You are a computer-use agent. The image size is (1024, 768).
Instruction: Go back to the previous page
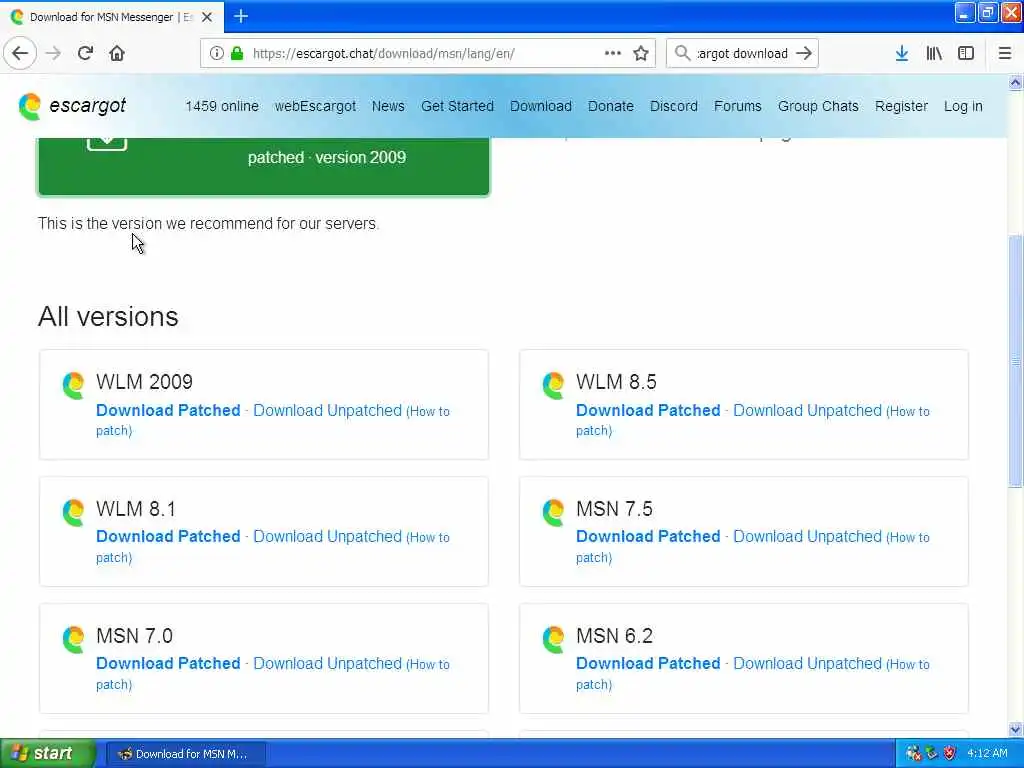tap(20, 54)
